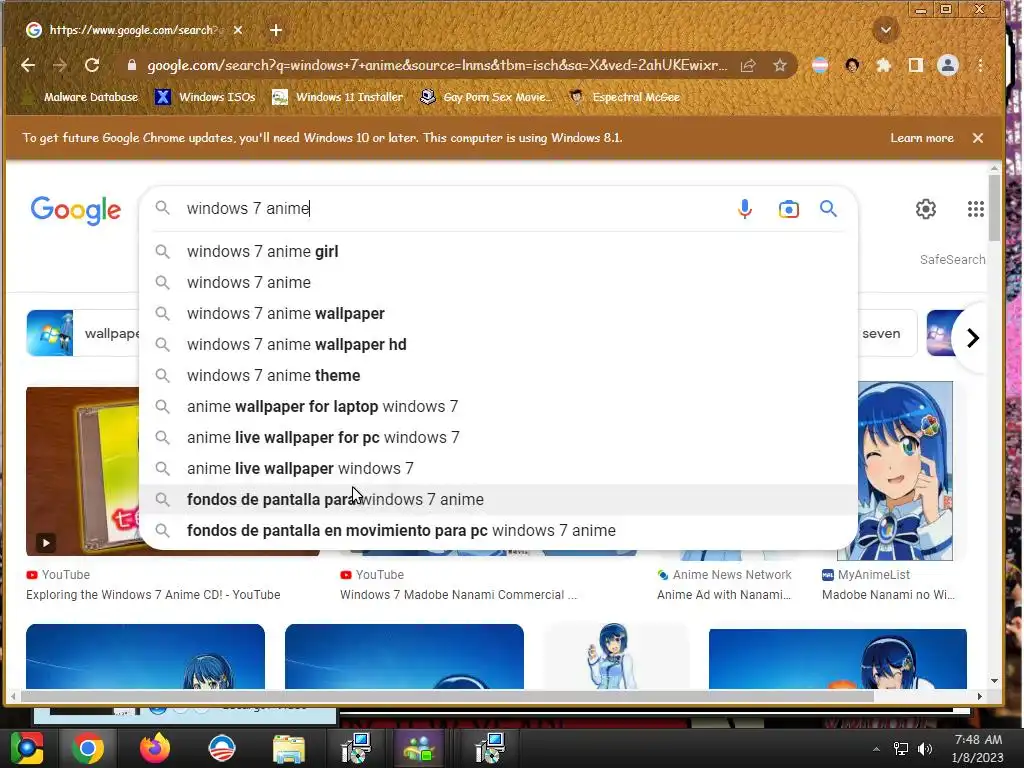Open Espectral McGee bookmark
Screen dimensions: 1024x768
click(624, 97)
